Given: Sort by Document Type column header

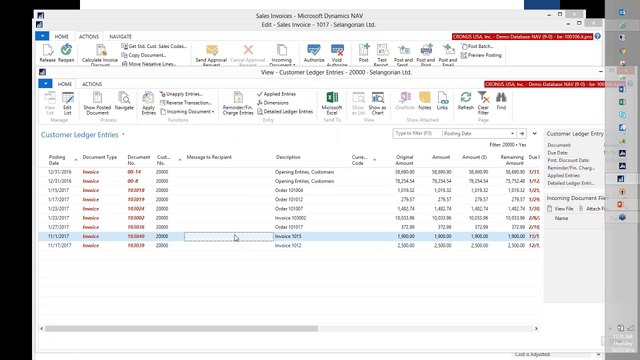Looking at the screenshot, I should click(100, 157).
